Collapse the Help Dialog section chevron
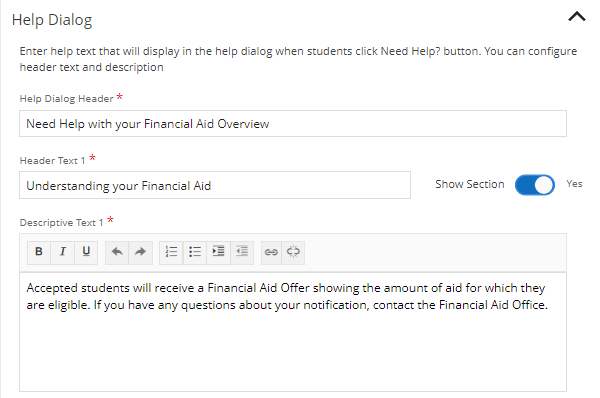 tap(577, 17)
